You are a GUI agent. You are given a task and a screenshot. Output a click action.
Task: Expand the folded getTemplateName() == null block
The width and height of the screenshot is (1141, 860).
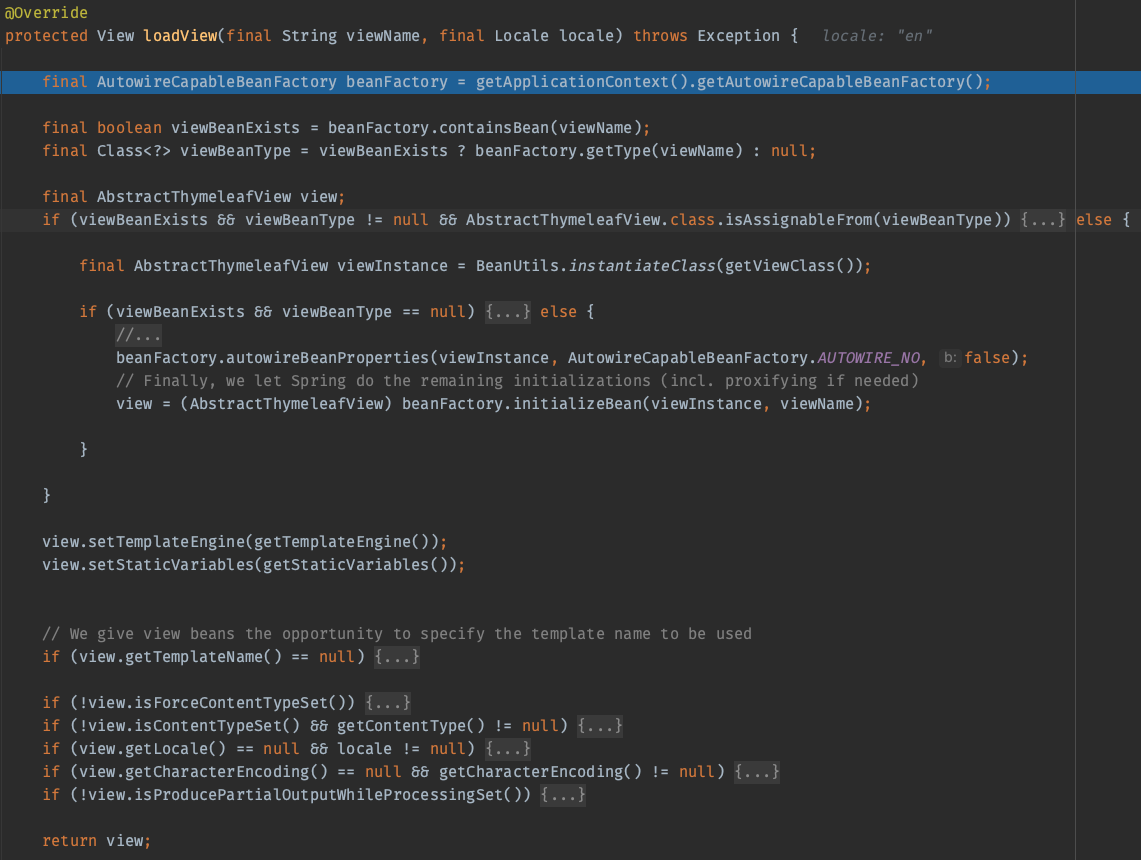pyautogui.click(x=397, y=657)
